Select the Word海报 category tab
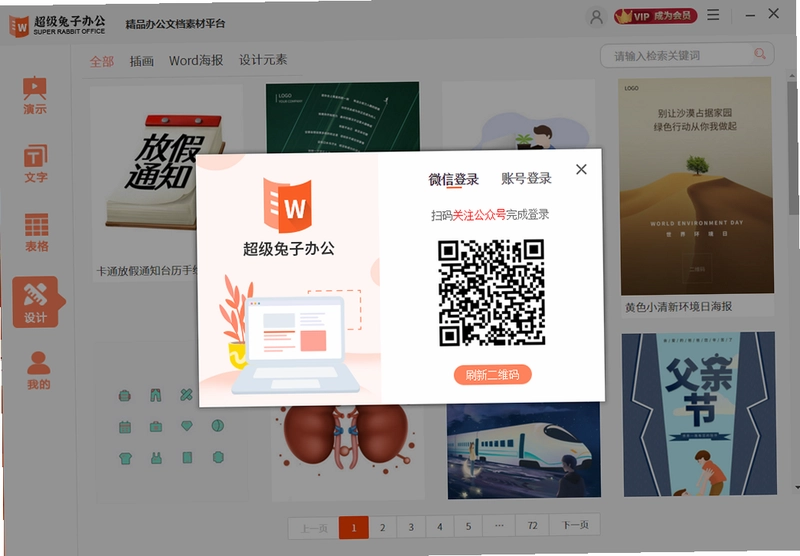 point(196,61)
